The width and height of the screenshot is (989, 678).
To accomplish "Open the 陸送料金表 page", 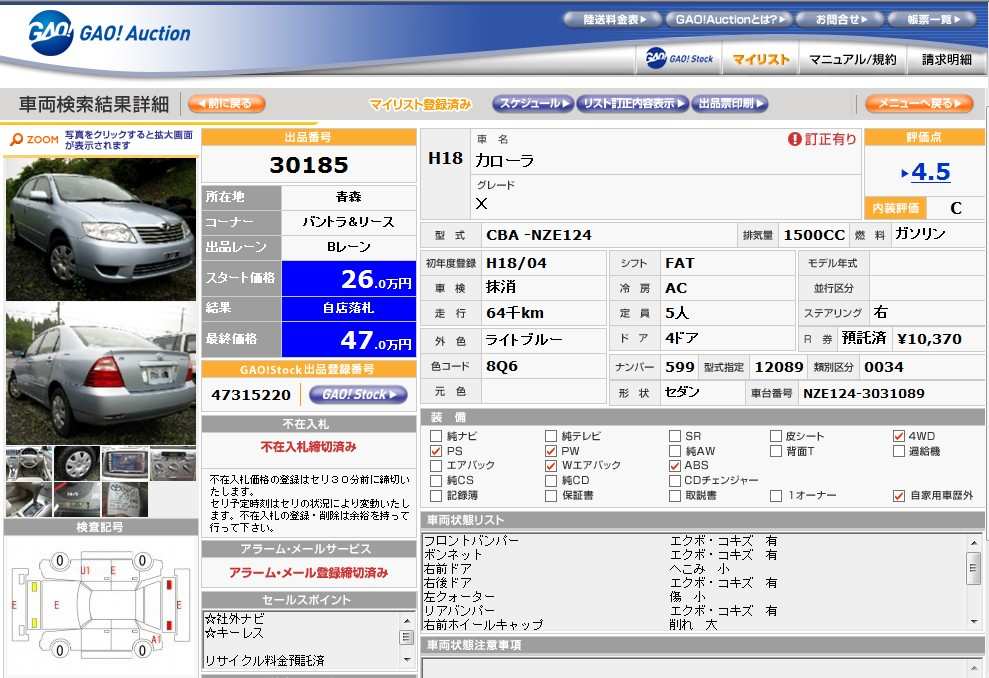I will (612, 20).
